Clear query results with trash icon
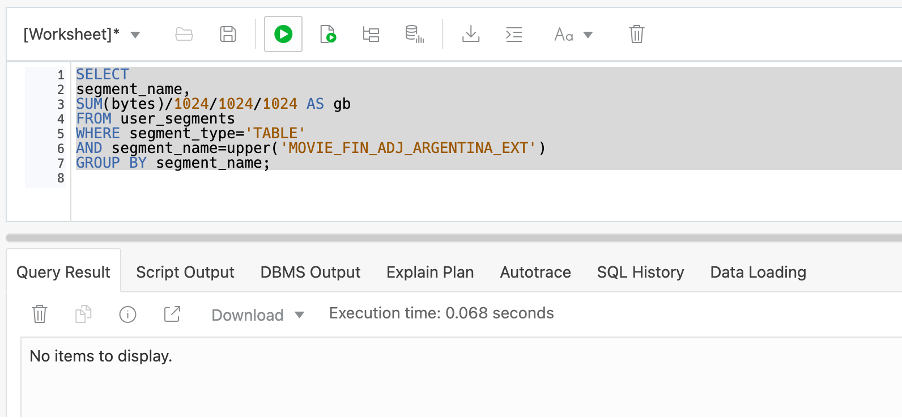 [40, 314]
